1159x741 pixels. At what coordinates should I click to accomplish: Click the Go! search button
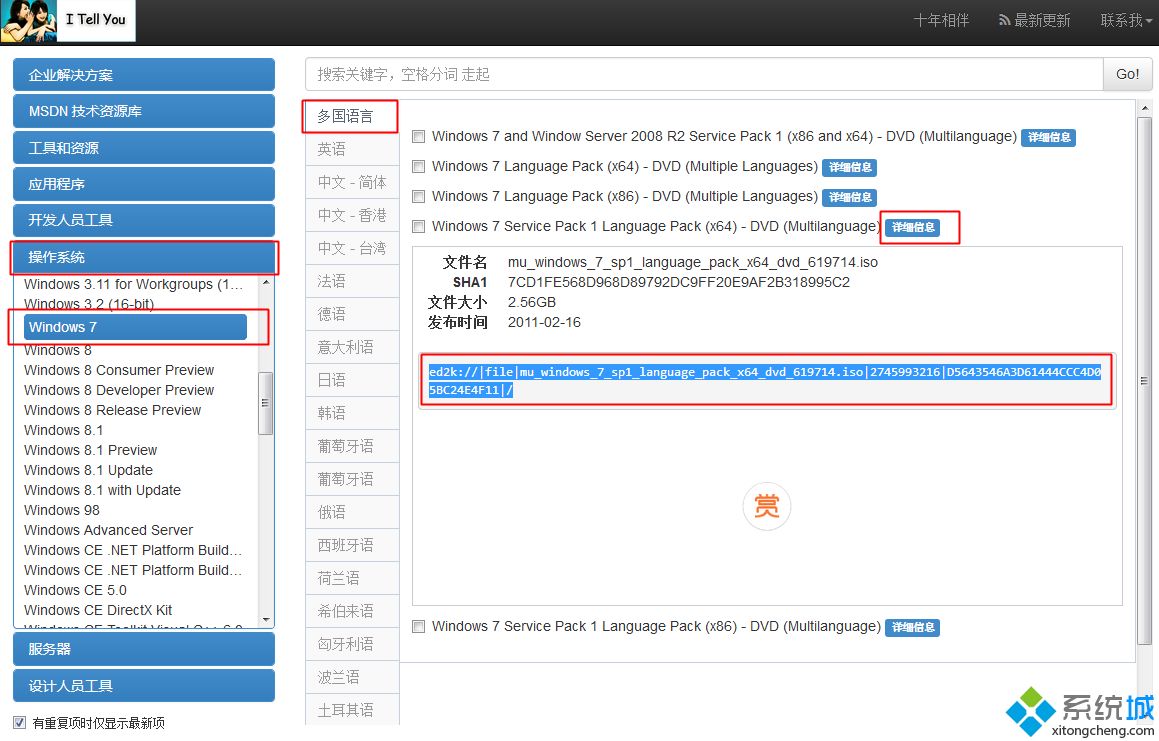[1127, 74]
